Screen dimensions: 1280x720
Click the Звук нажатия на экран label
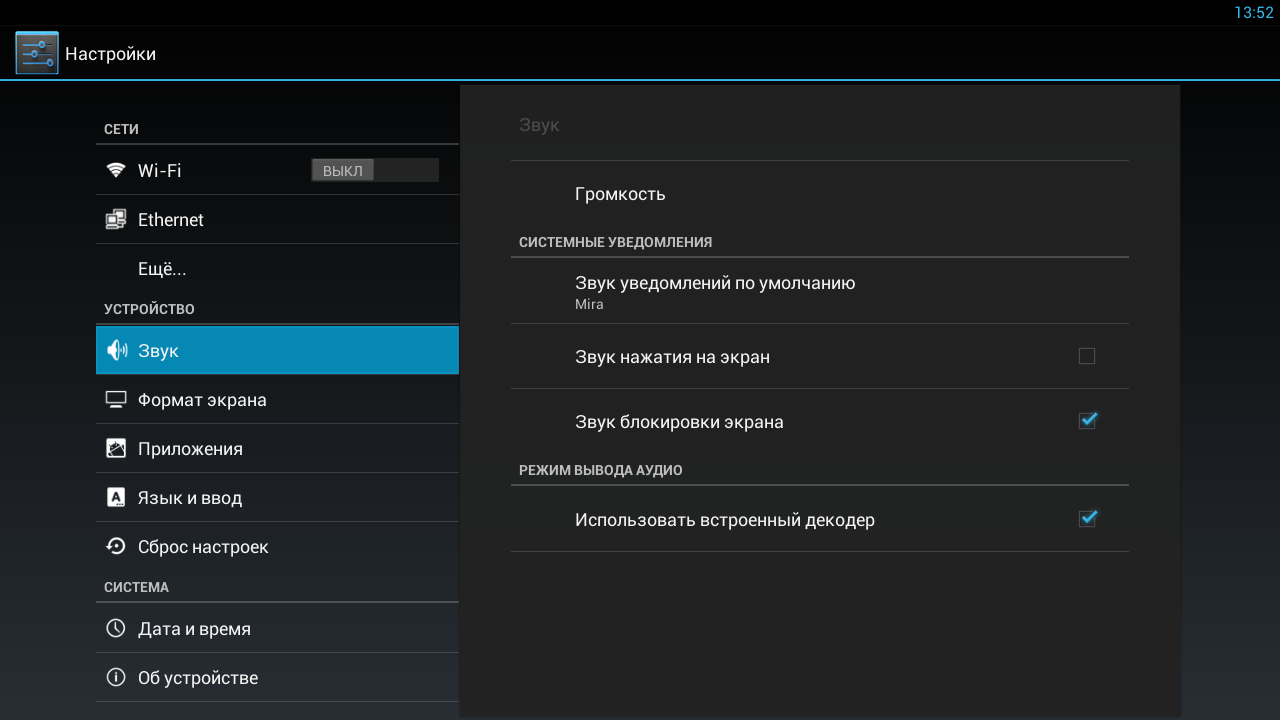pos(672,357)
